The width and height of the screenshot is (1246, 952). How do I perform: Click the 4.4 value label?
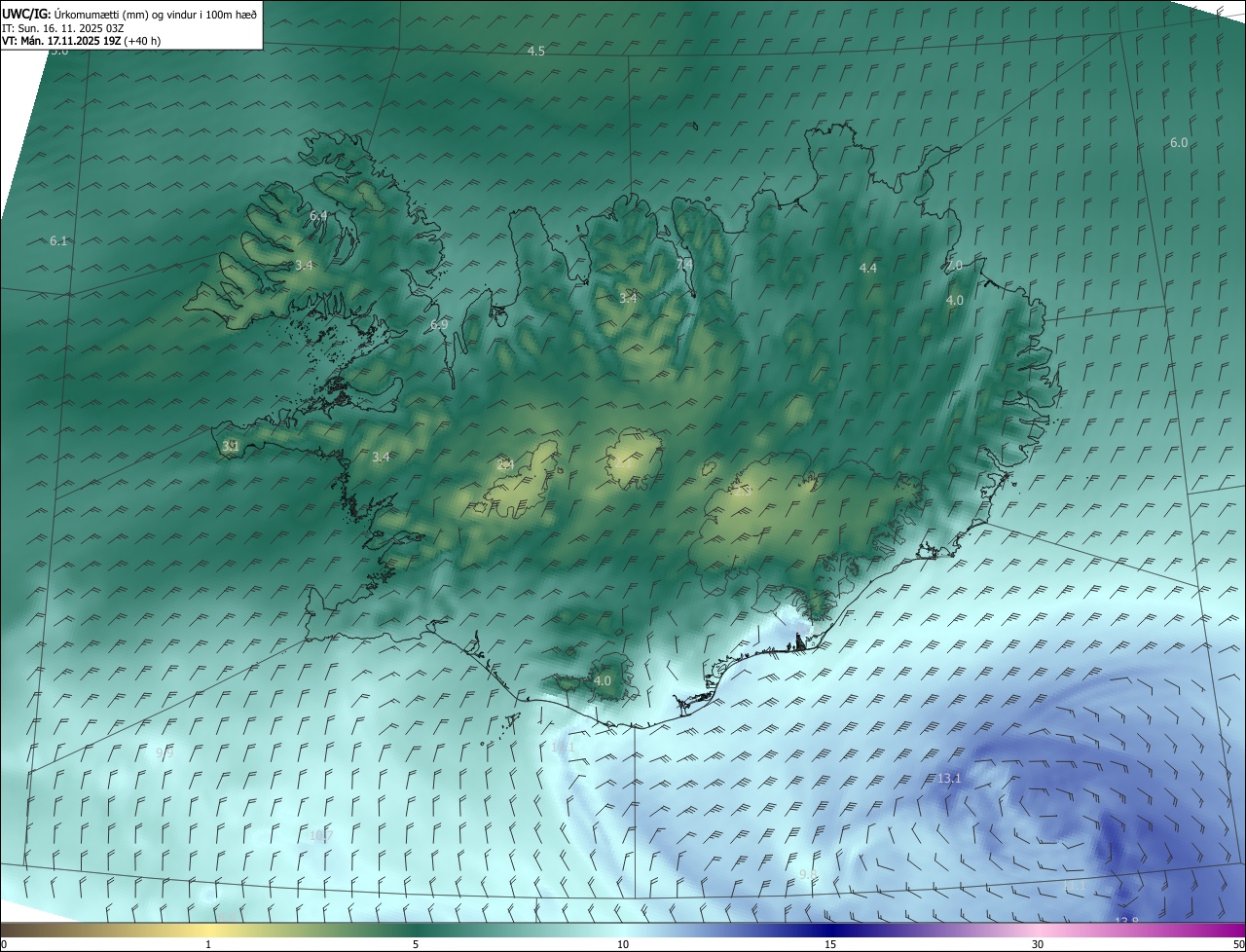[868, 268]
